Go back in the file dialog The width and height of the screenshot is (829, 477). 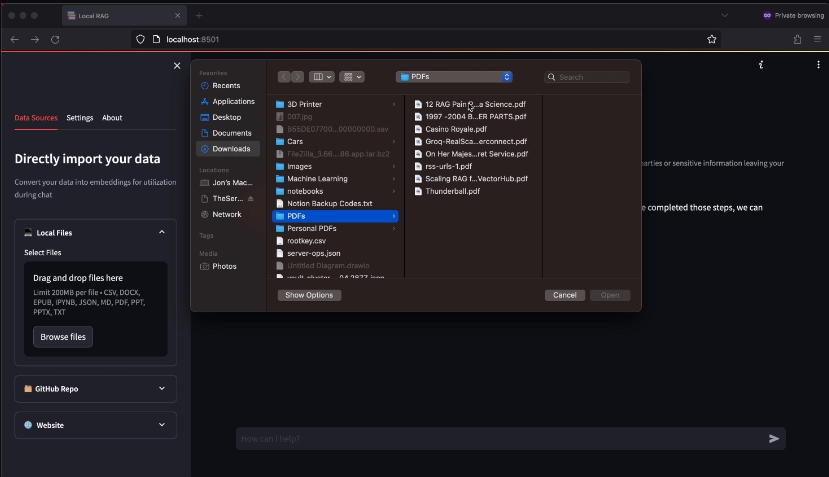click(284, 77)
